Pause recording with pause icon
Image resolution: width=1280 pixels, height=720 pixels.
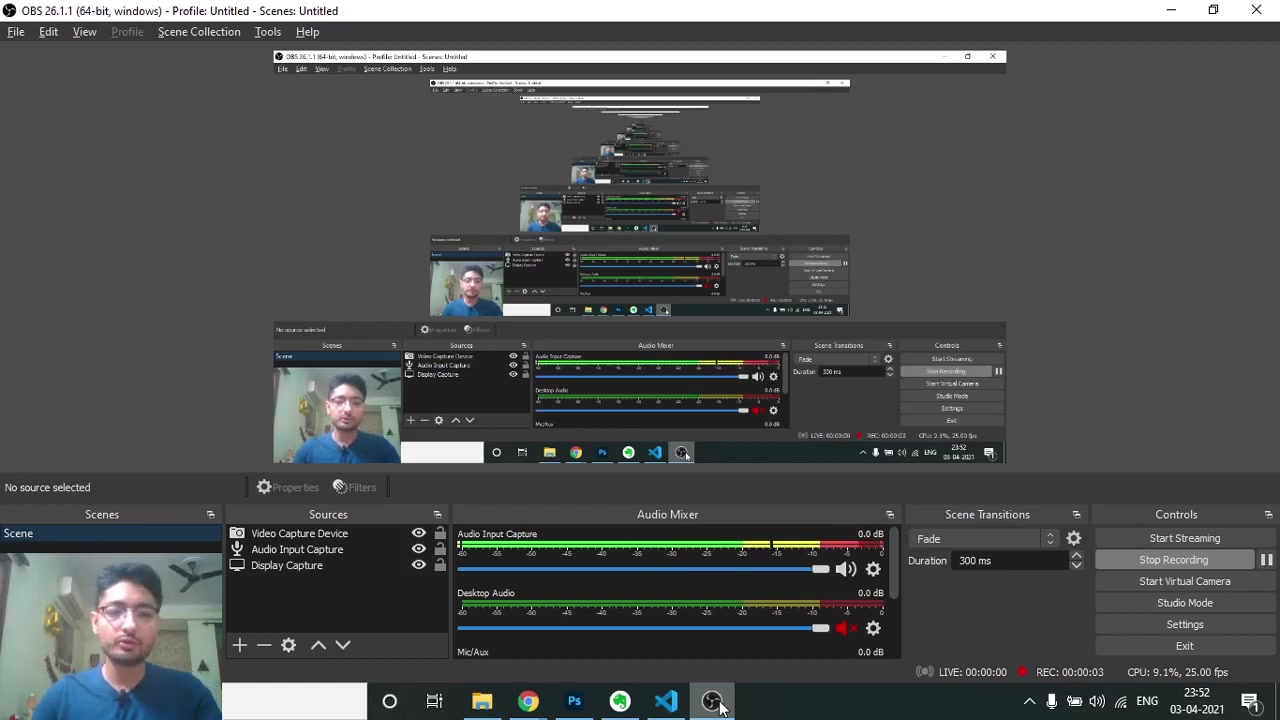pyautogui.click(x=1266, y=560)
